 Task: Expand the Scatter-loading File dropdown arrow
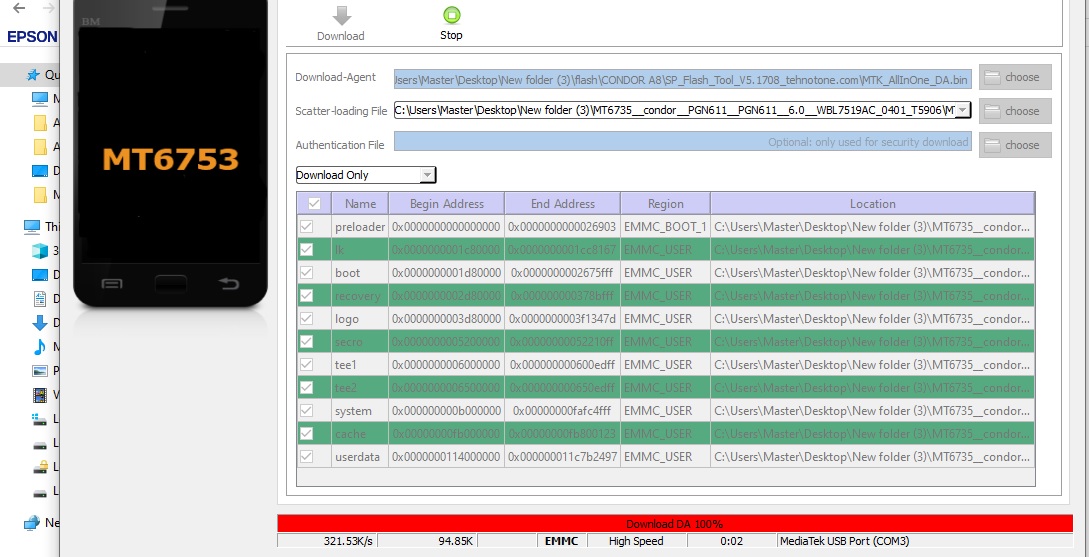[962, 110]
